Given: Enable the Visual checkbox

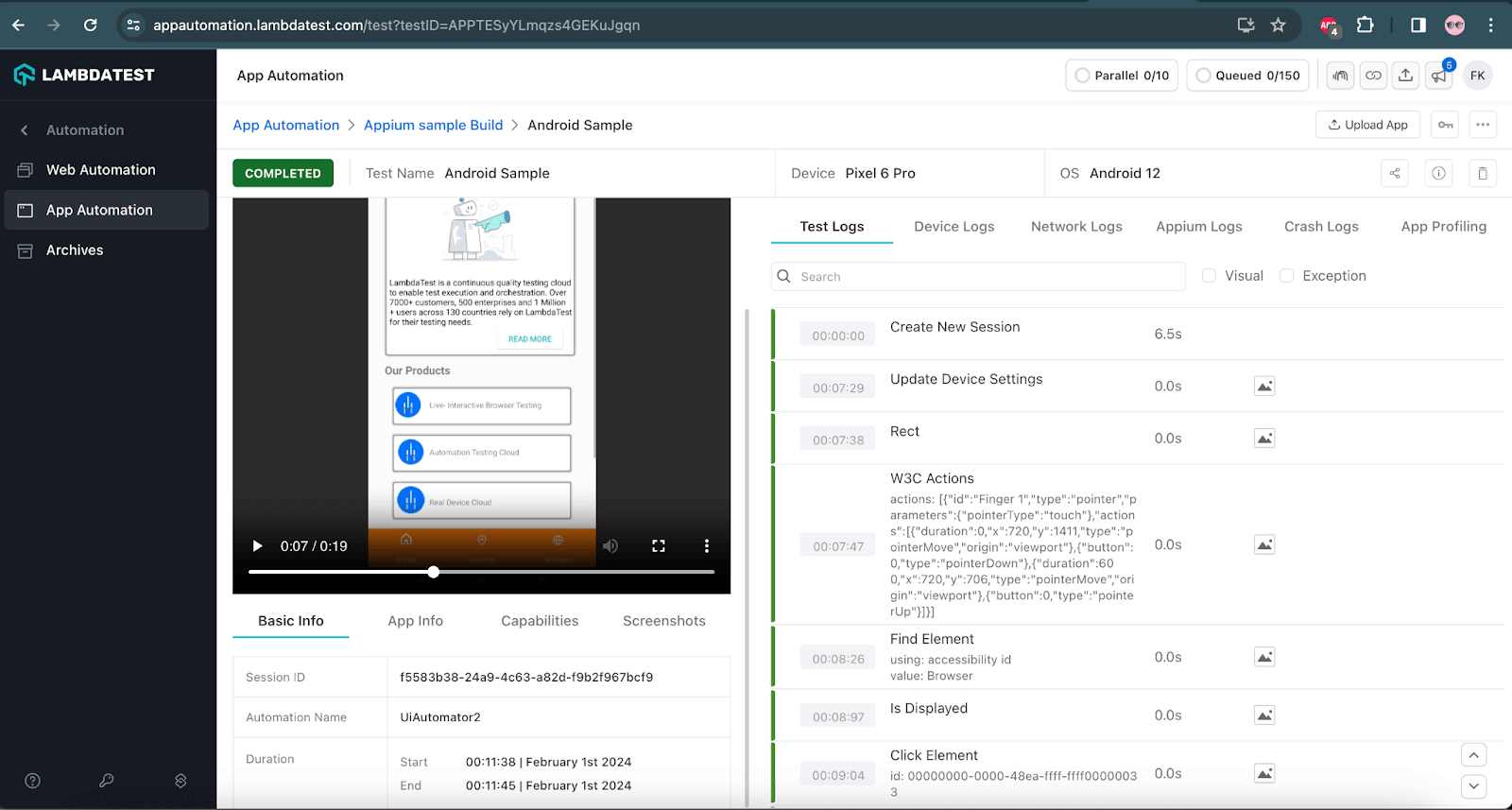Looking at the screenshot, I should click(x=1209, y=276).
